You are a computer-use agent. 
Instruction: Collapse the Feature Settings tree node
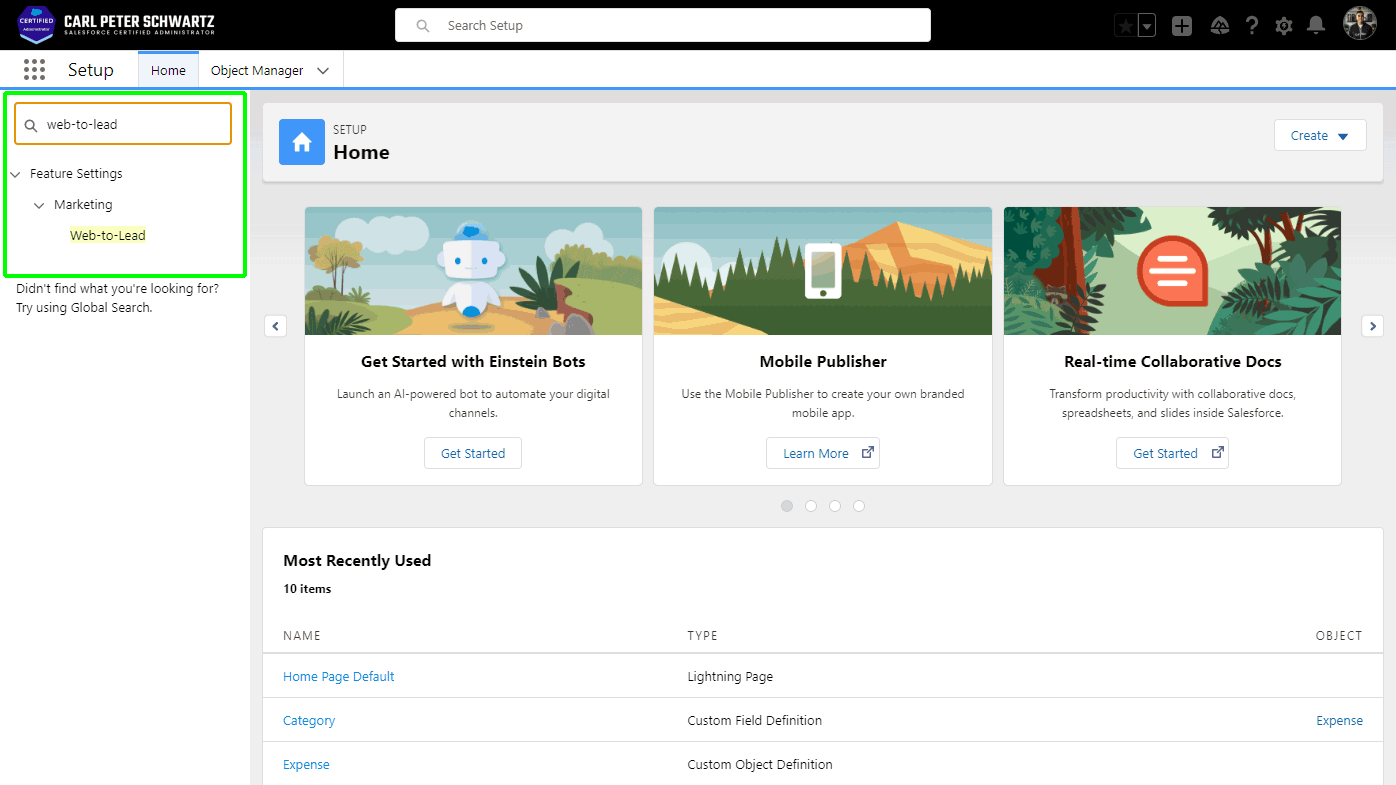(x=15, y=174)
